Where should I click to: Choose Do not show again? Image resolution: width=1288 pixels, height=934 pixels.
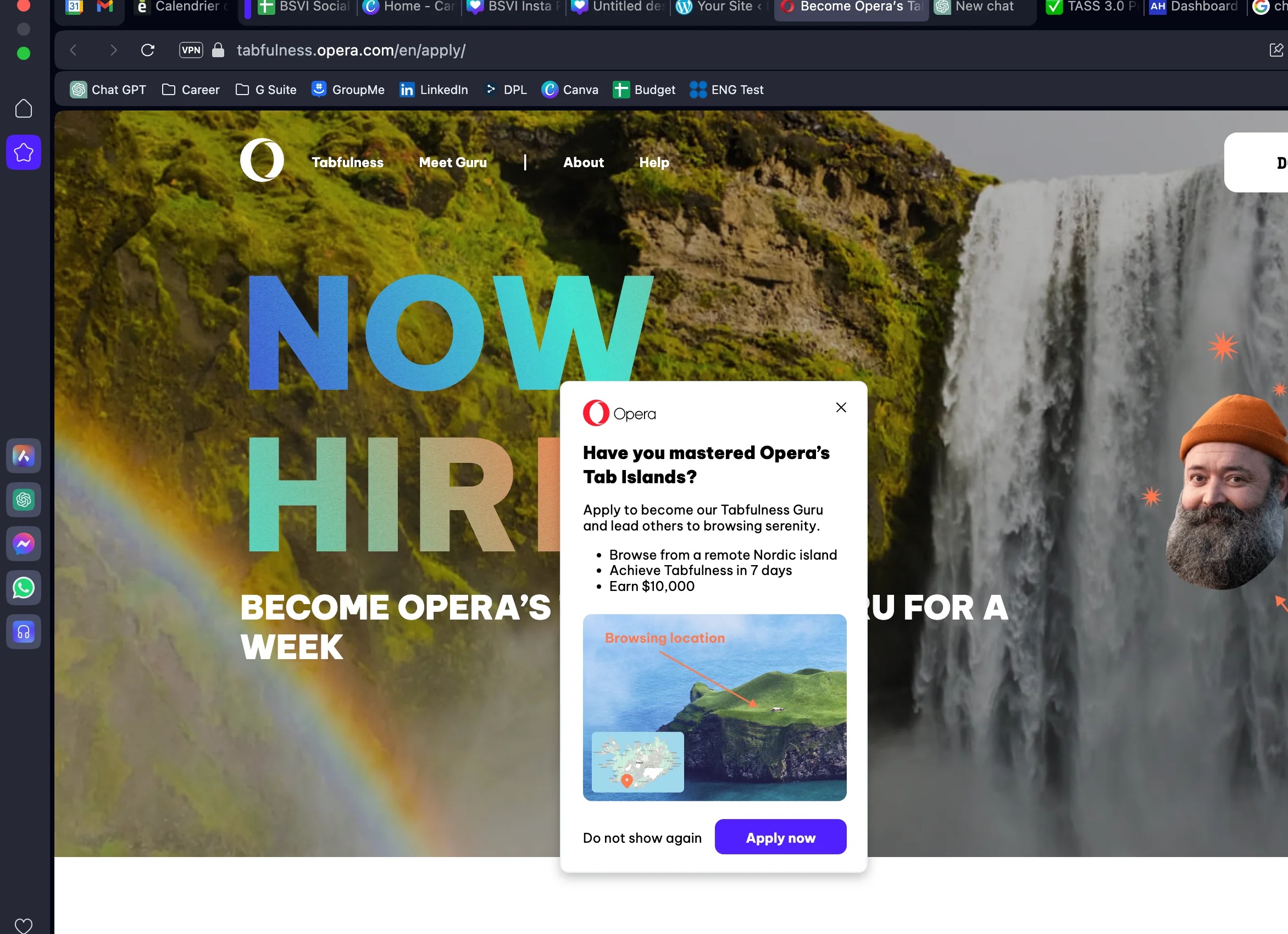(642, 838)
